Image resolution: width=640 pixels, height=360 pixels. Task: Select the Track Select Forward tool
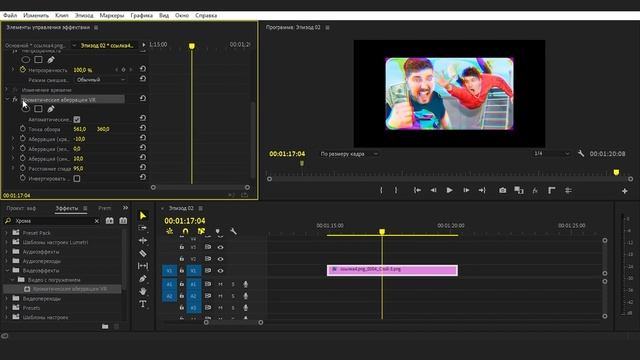click(x=142, y=228)
